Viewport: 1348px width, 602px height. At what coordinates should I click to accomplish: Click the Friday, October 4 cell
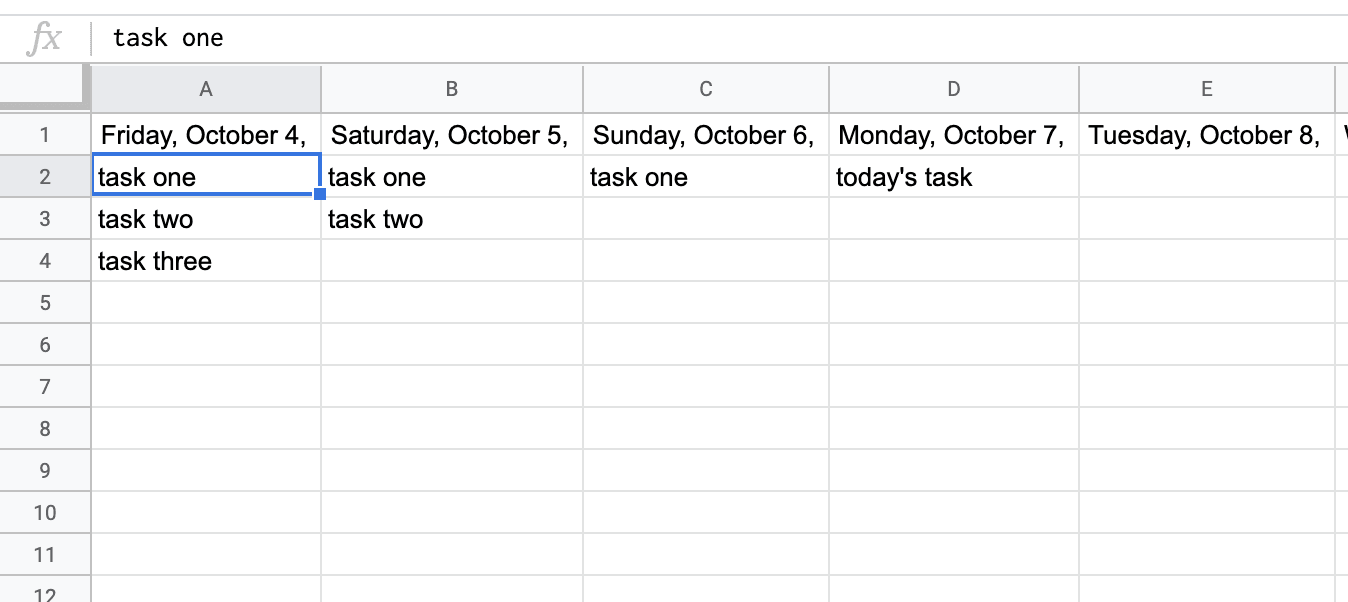click(206, 135)
